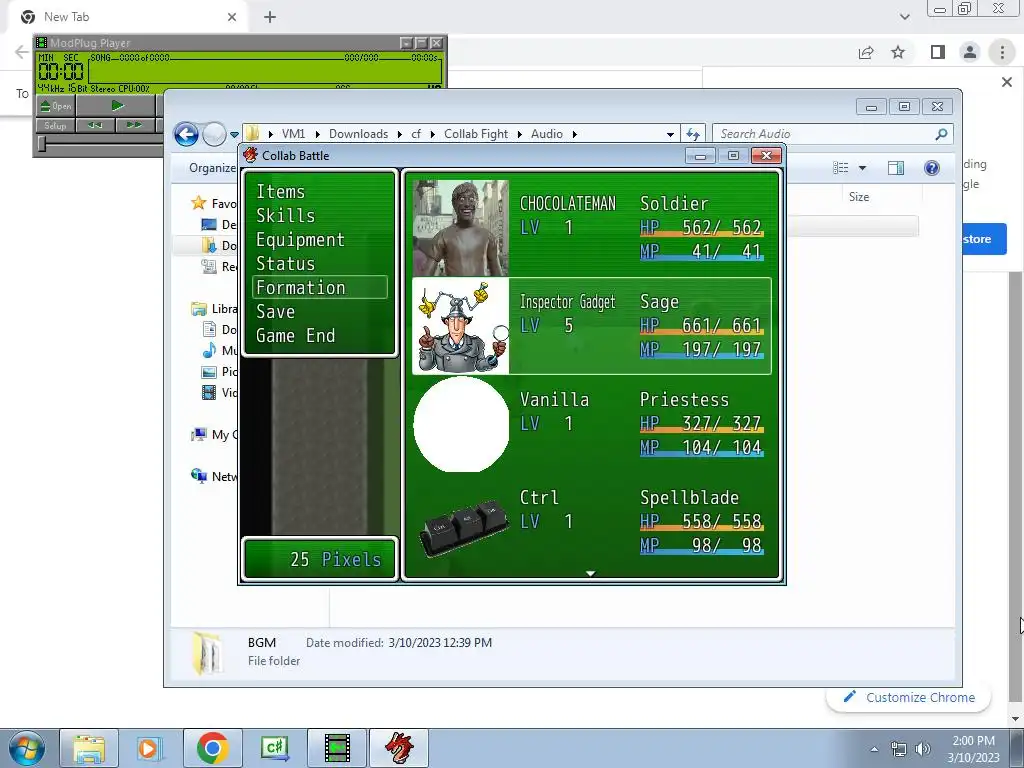
Task: Open Chrome's three-dot menu
Action: pyautogui.click(x=1002, y=52)
